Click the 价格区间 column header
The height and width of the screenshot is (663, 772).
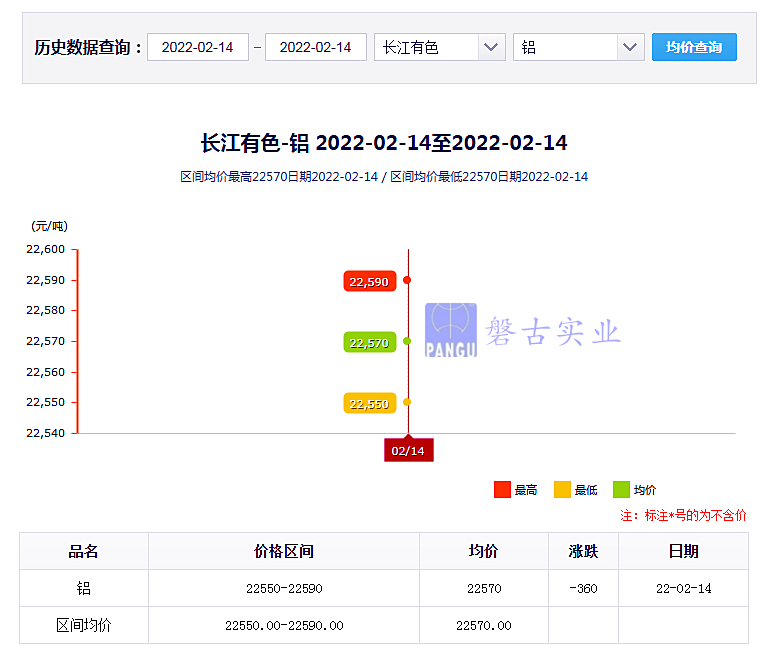point(284,551)
